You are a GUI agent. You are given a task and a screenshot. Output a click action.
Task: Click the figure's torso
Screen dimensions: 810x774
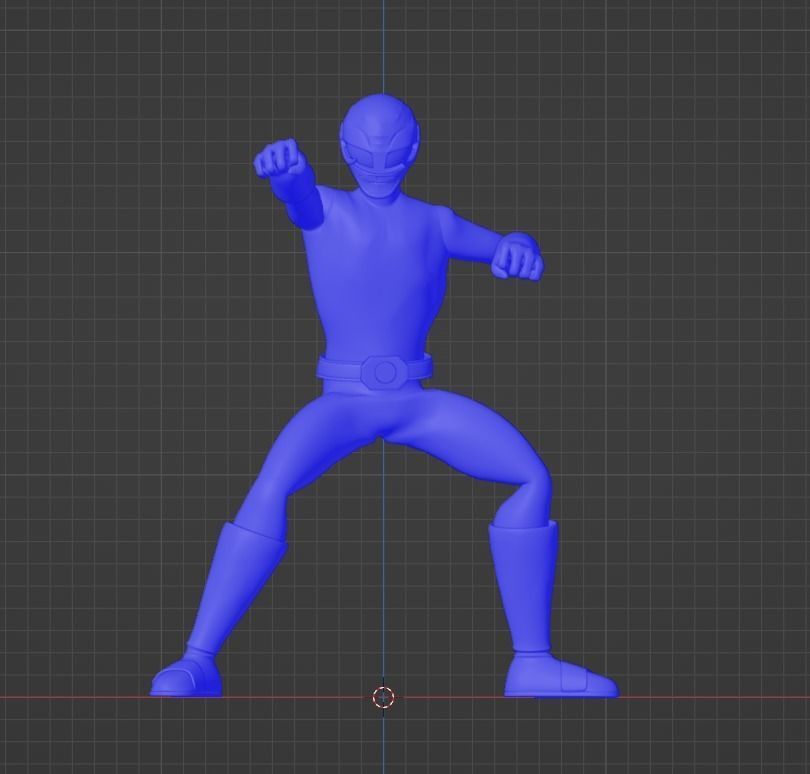click(x=379, y=274)
